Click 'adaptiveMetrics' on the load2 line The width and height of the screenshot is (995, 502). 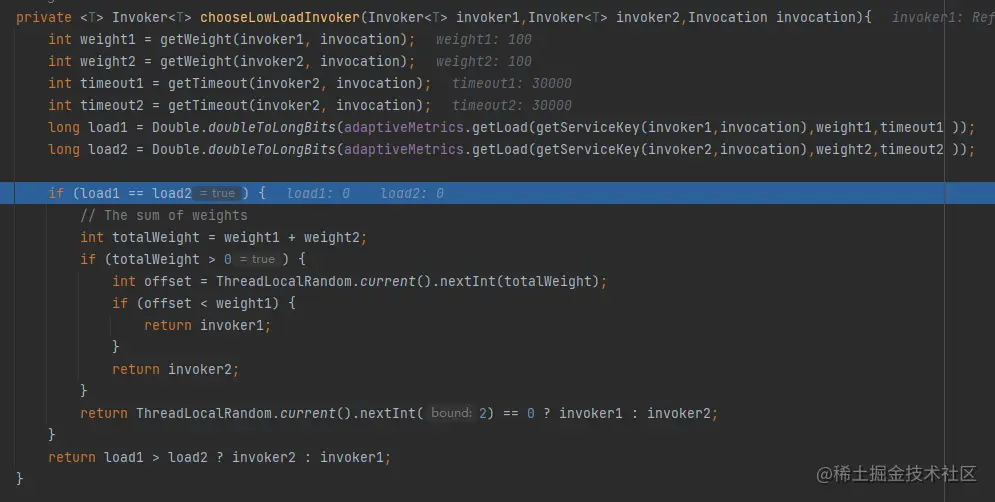pos(404,149)
